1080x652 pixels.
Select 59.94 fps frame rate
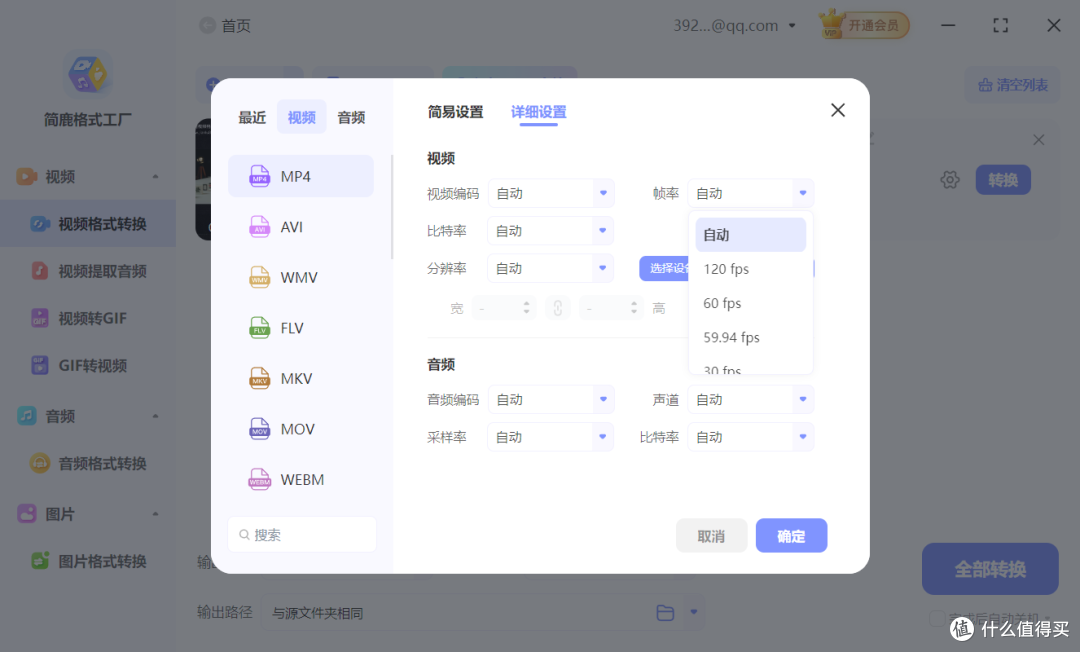[750, 337]
